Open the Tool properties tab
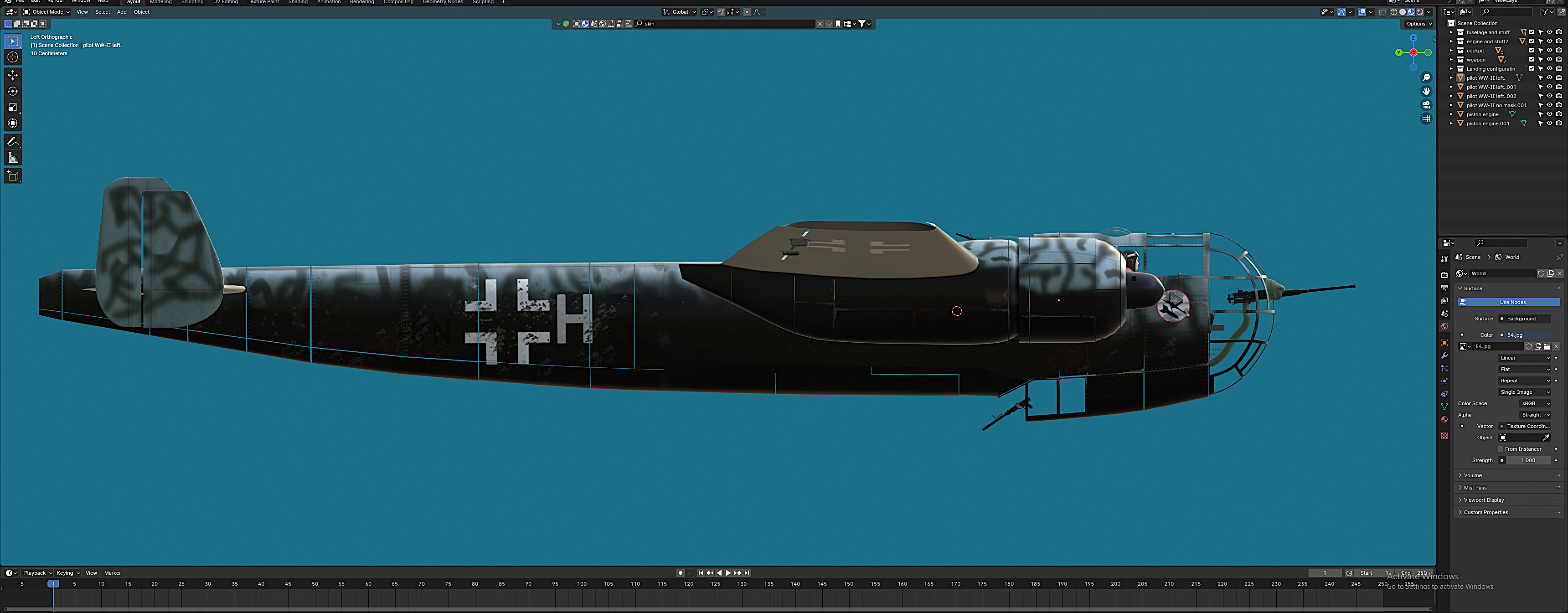Viewport: 1568px width, 613px height. point(1444,259)
